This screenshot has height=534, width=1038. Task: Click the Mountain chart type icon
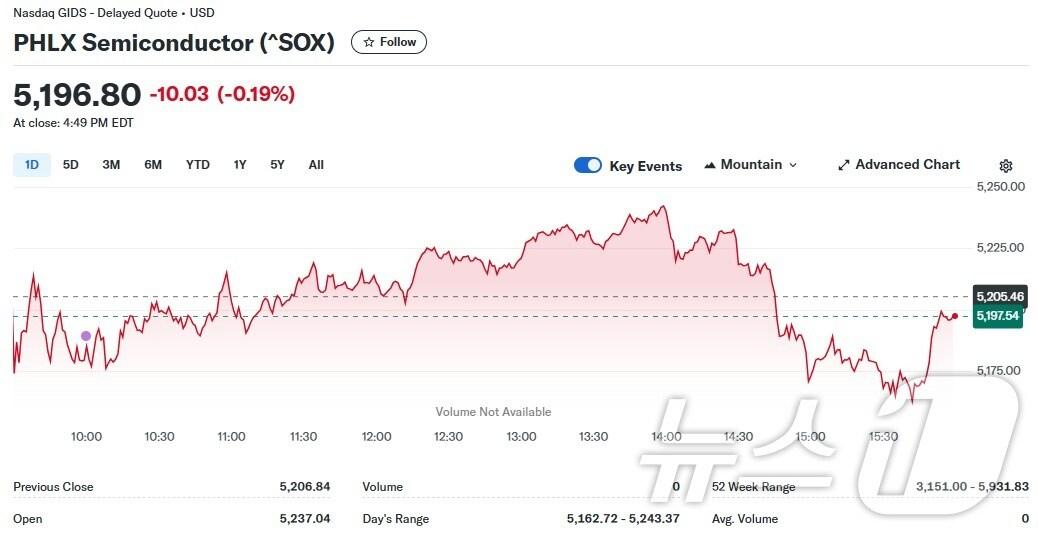(710, 165)
